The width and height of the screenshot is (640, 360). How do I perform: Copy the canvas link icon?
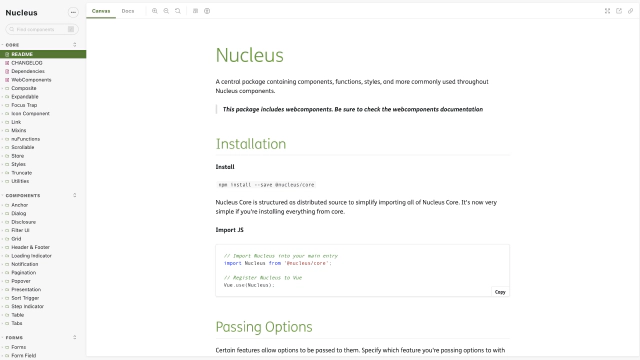(x=630, y=11)
